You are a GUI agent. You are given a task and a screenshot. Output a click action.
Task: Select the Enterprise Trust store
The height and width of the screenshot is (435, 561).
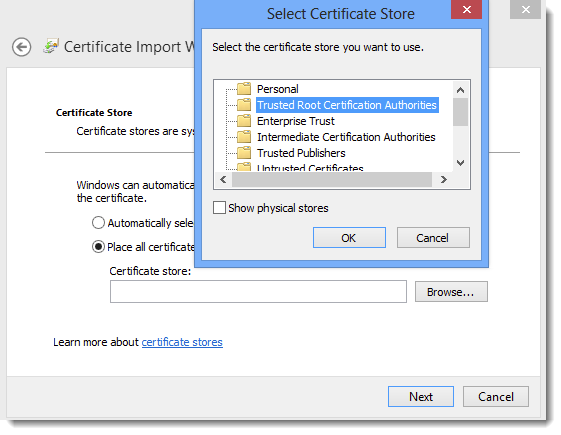pos(296,121)
